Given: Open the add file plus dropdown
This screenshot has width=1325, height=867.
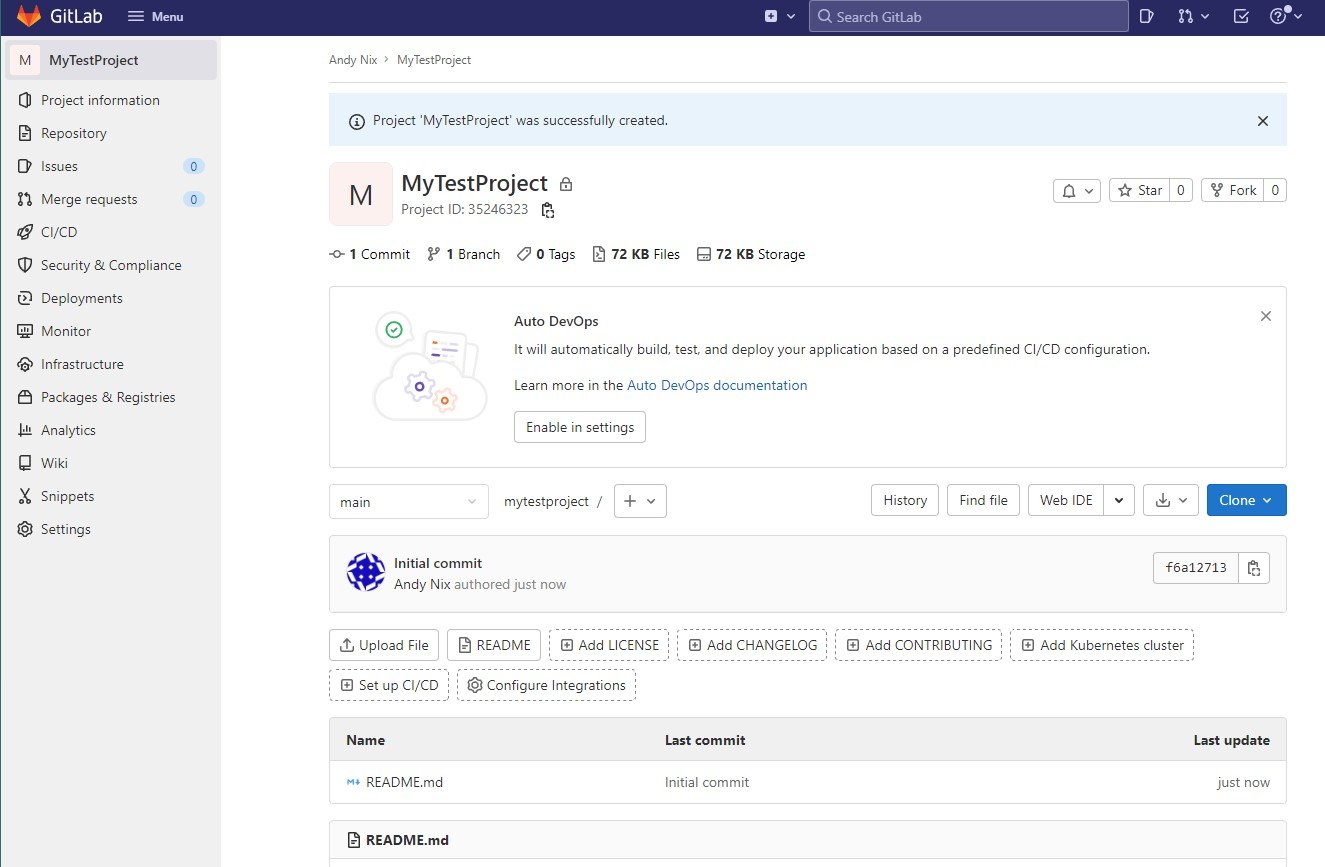Looking at the screenshot, I should (640, 501).
